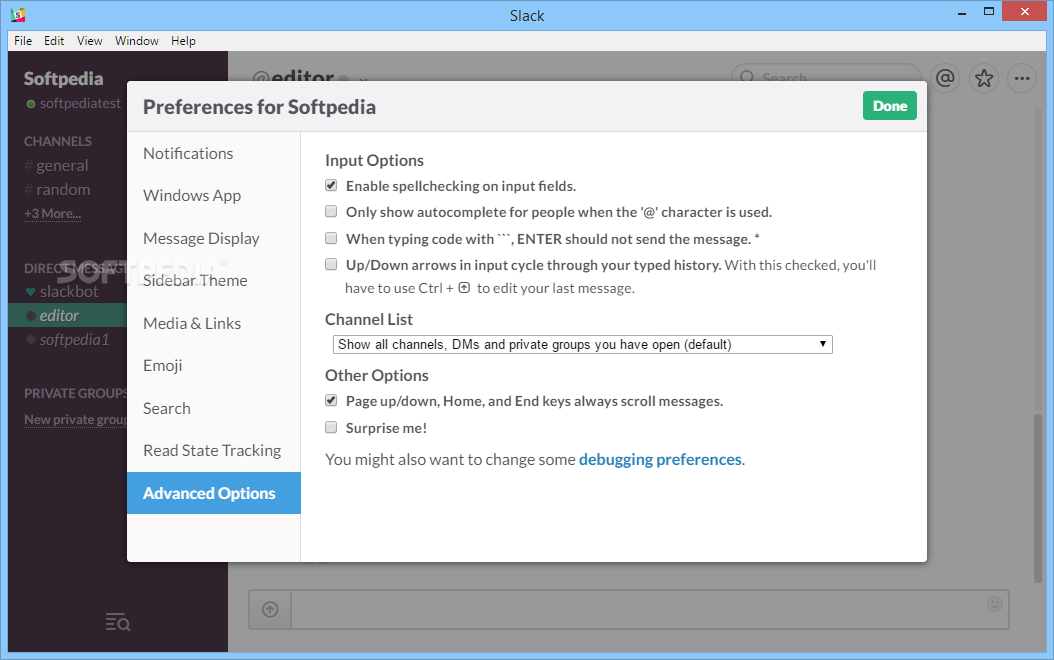Open editor direct message
The width and height of the screenshot is (1054, 660).
point(67,315)
